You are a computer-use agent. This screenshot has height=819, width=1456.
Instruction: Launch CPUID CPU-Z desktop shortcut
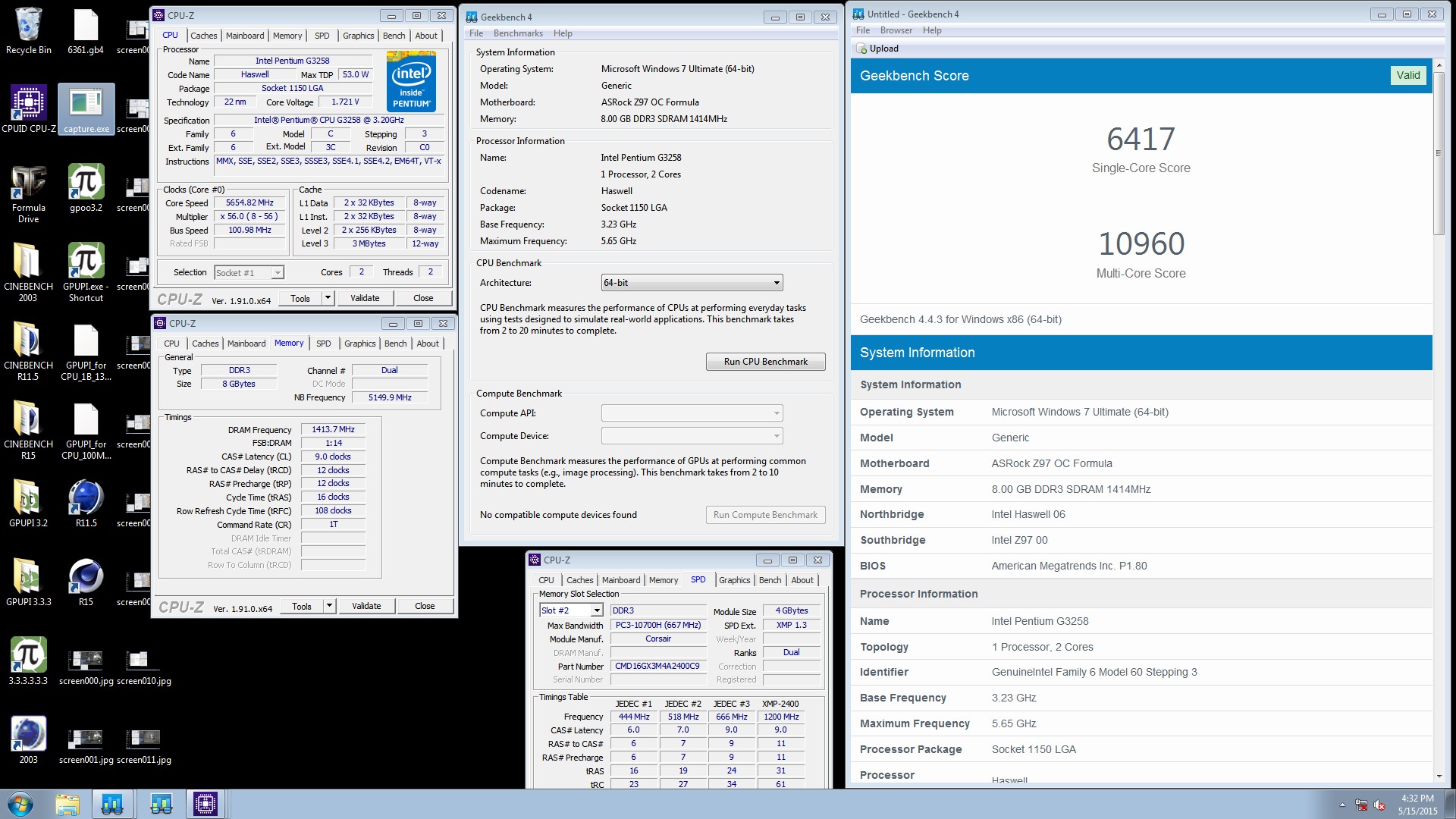(28, 108)
